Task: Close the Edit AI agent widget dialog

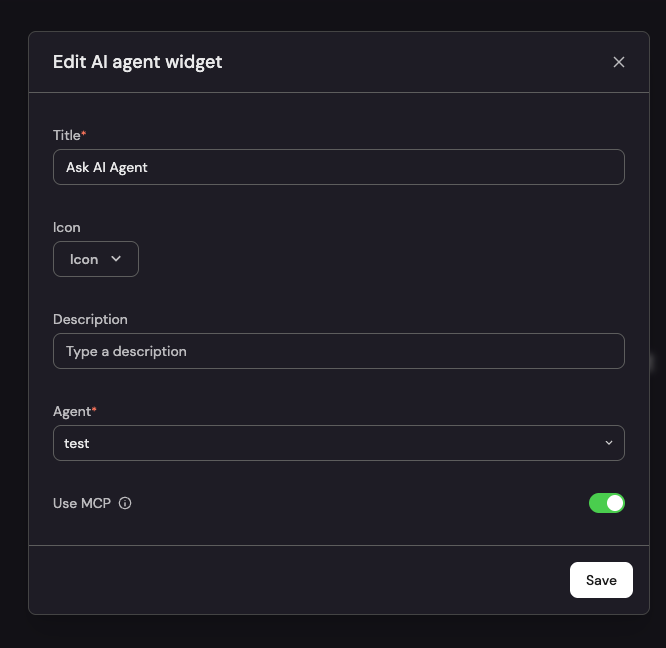Action: point(619,62)
